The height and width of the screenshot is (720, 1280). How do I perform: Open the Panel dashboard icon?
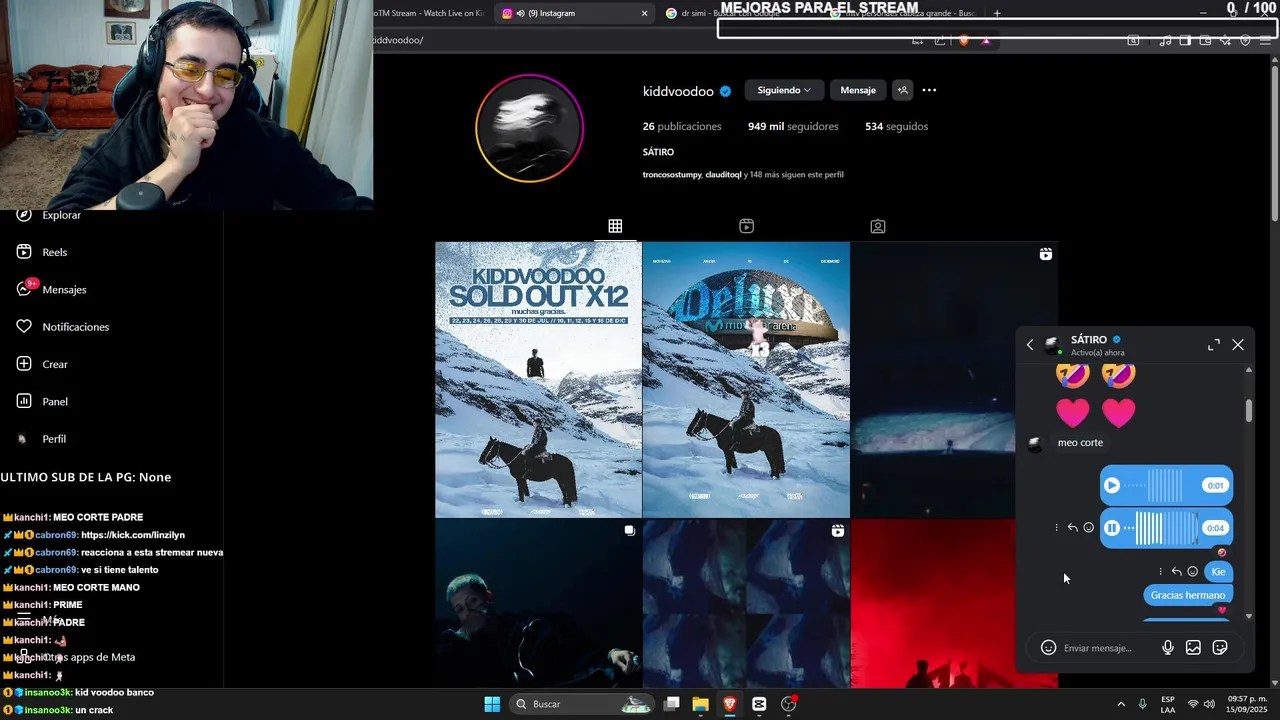tap(24, 401)
